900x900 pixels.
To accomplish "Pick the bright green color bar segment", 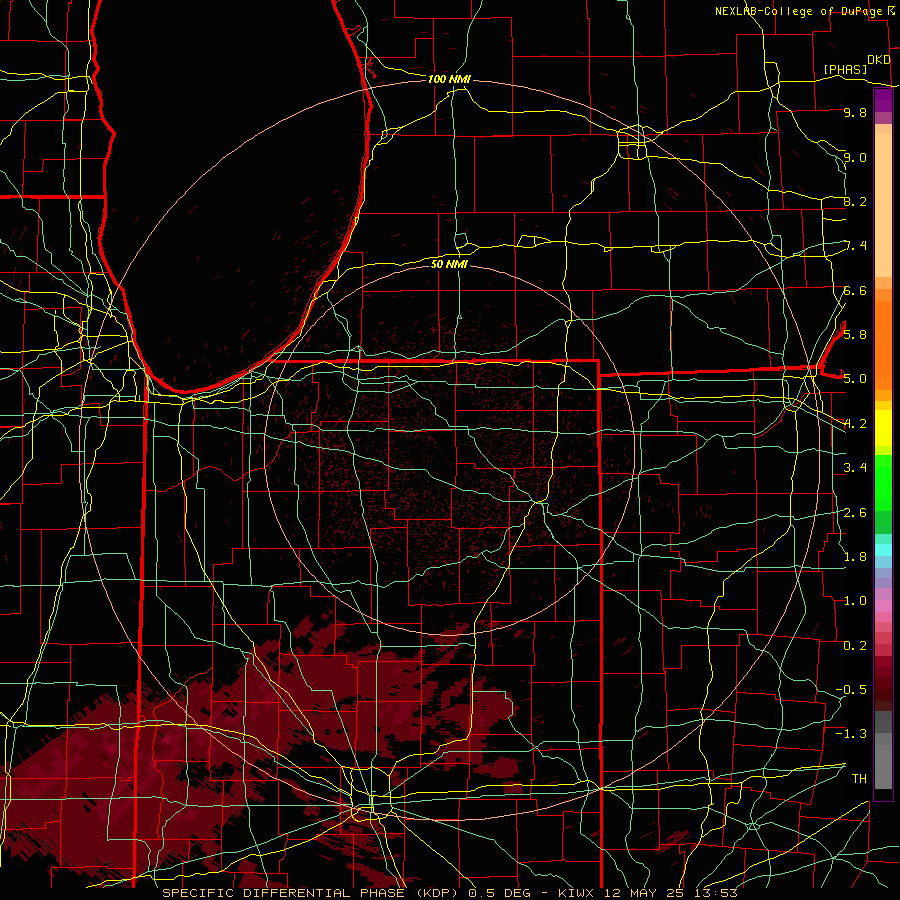I will pos(883,483).
